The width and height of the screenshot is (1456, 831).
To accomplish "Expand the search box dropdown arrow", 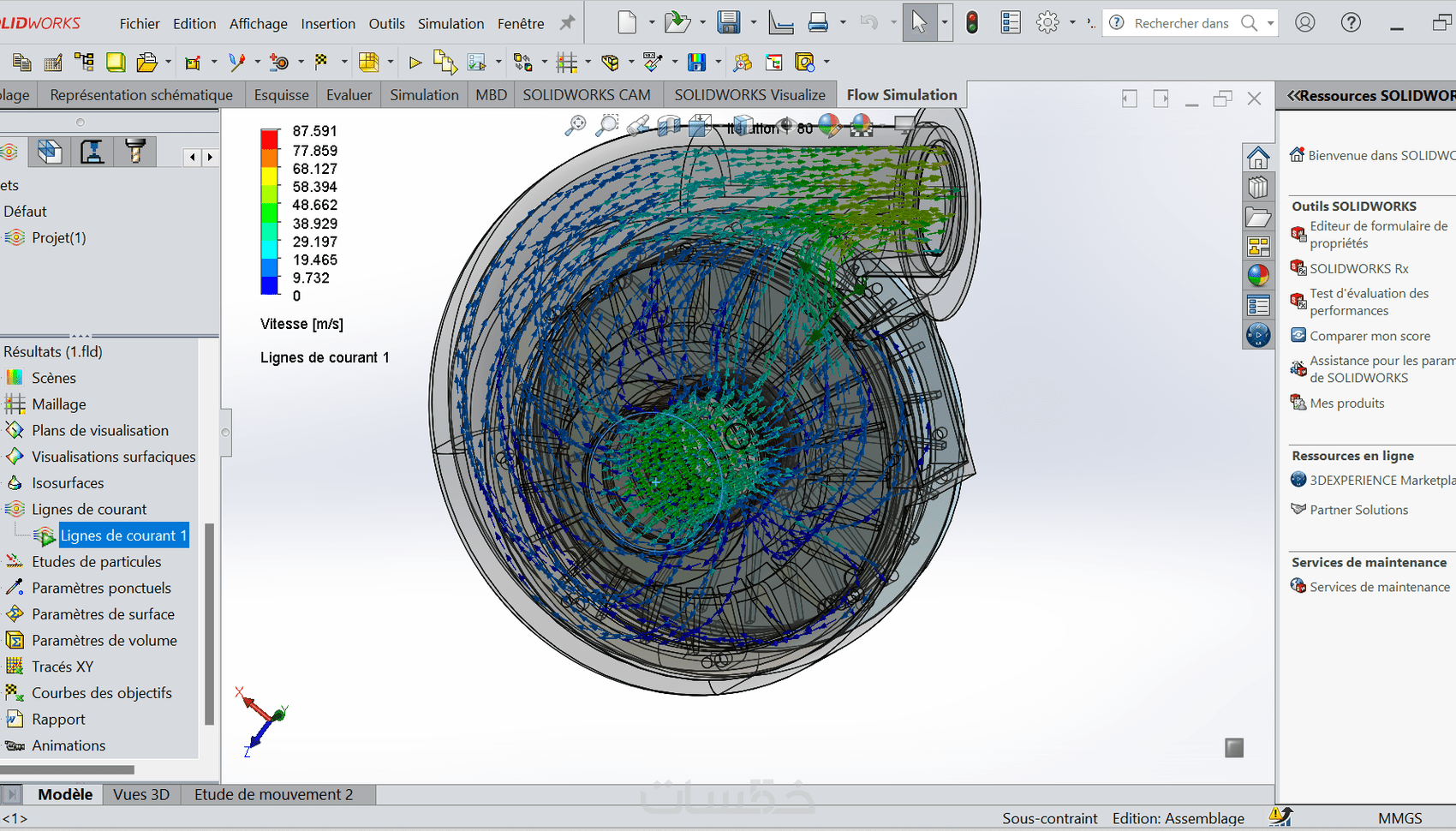I will (1270, 23).
